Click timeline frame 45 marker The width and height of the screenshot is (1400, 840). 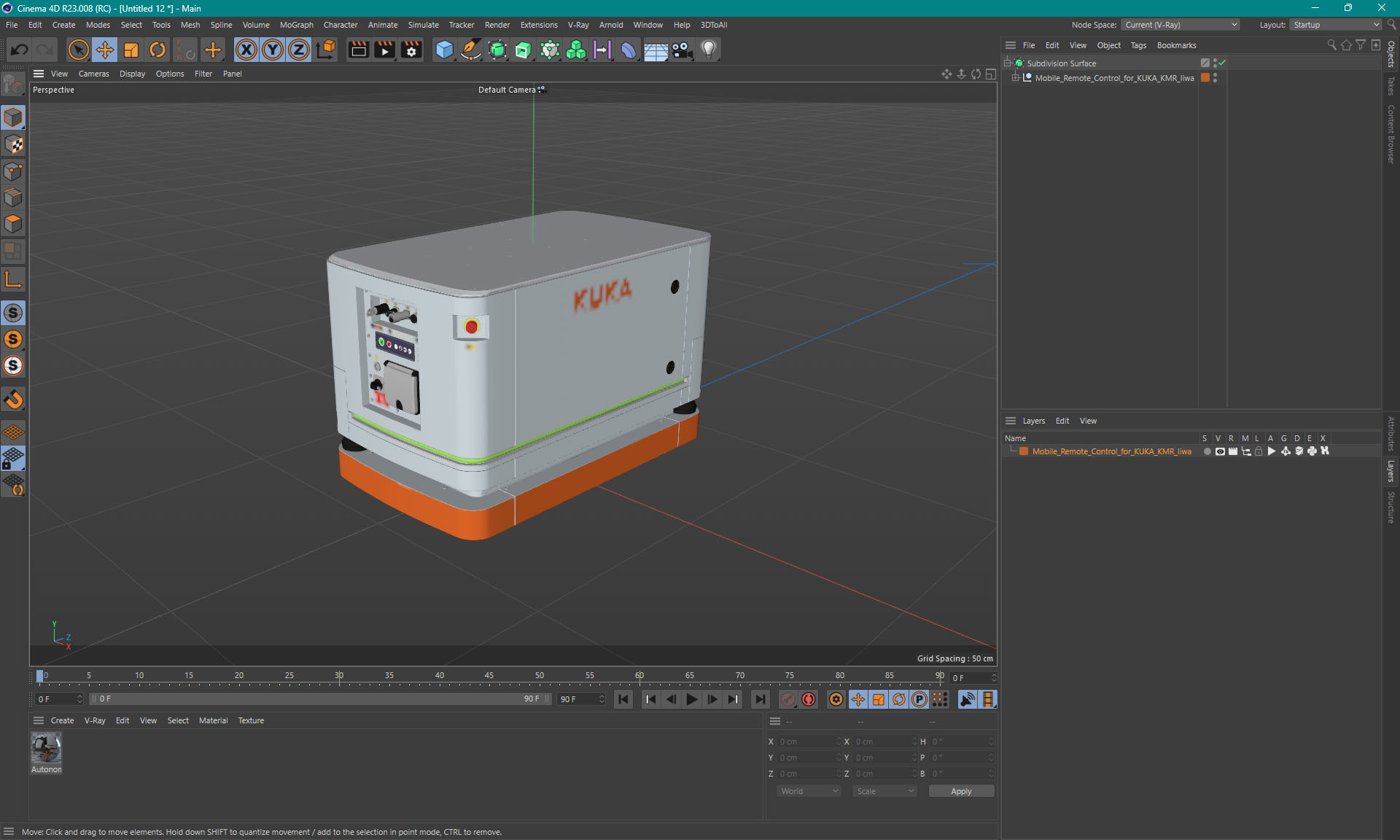pyautogui.click(x=489, y=676)
